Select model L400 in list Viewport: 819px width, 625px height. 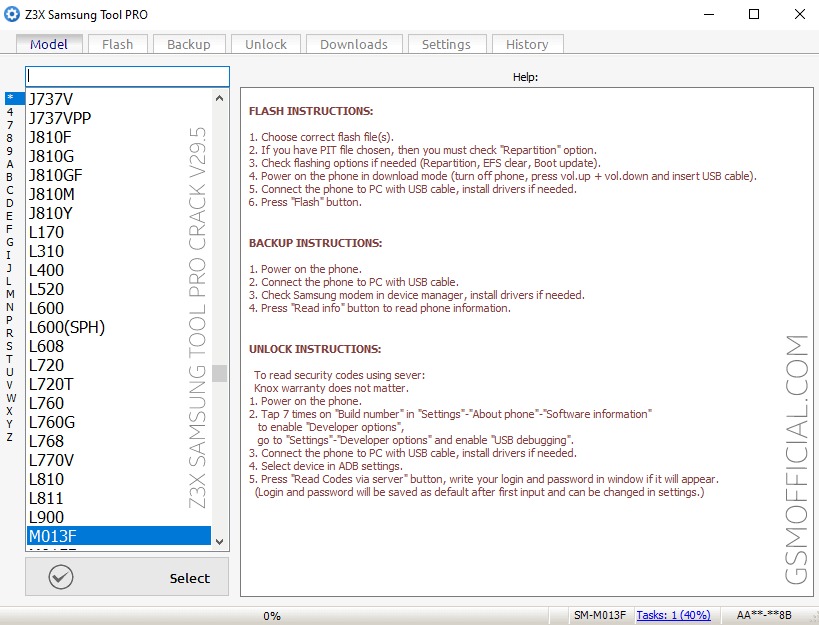[x=119, y=270]
